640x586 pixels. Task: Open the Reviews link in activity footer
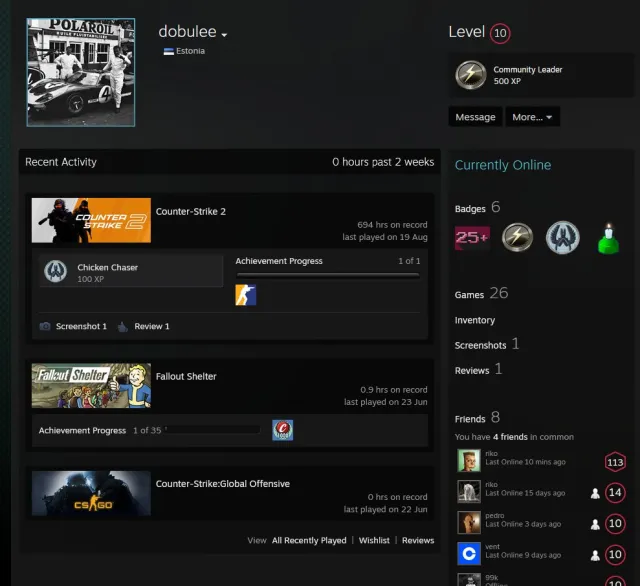[x=418, y=540]
